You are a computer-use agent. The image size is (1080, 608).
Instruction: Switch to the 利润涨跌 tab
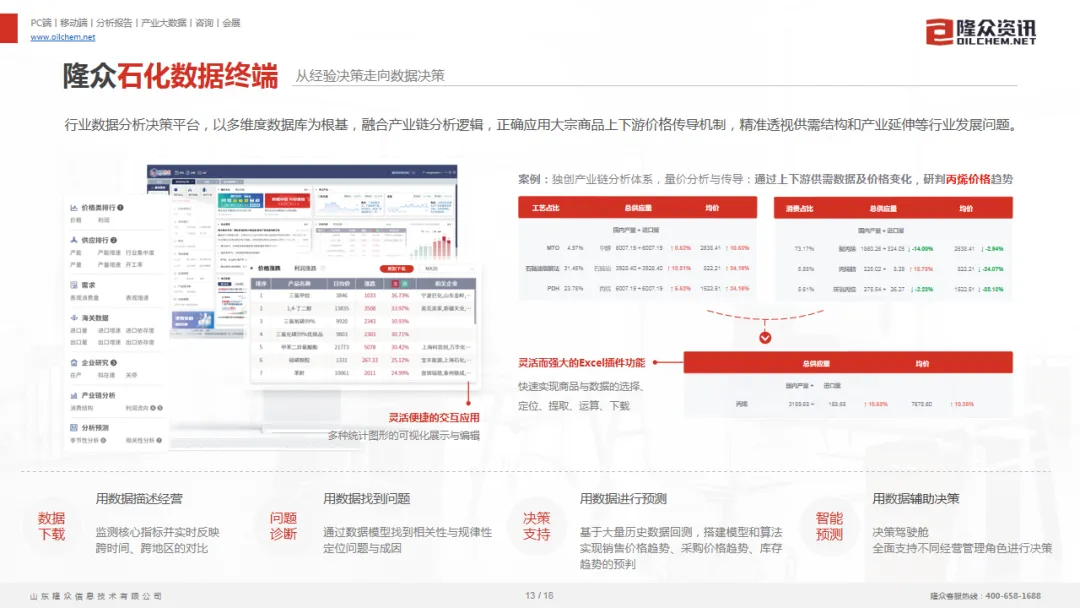(x=305, y=269)
